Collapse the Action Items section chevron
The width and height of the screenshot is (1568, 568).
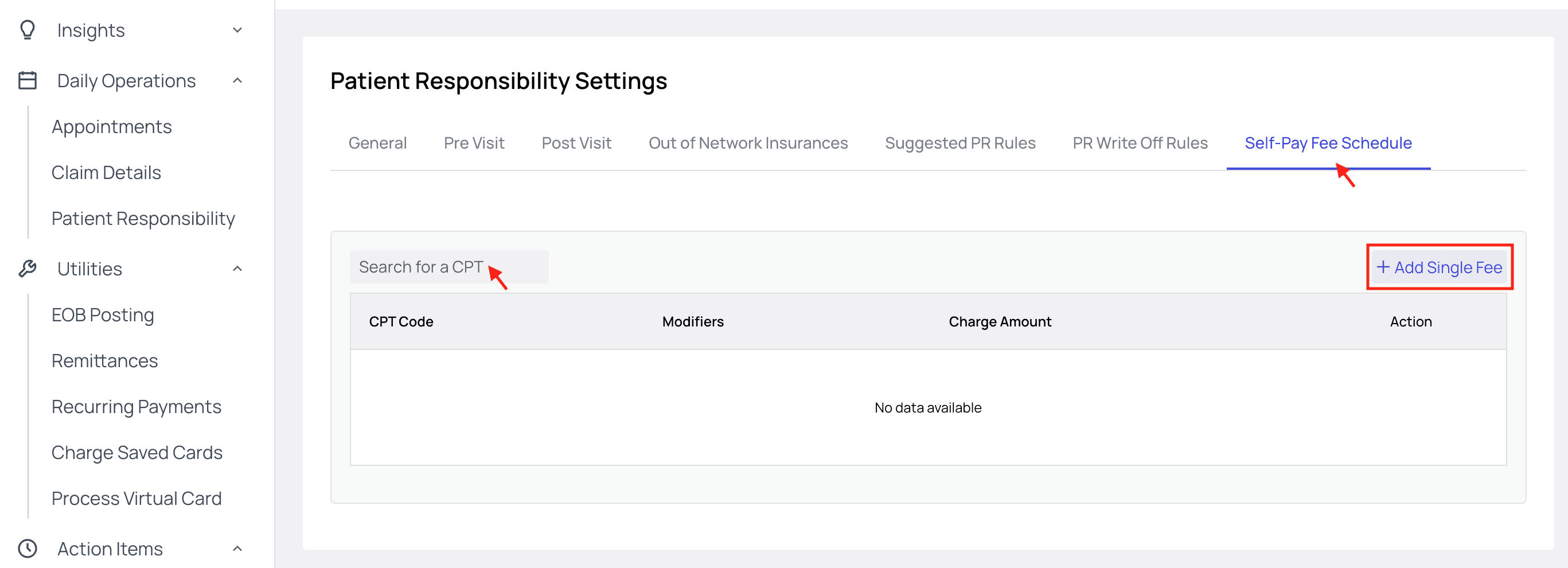point(237,548)
